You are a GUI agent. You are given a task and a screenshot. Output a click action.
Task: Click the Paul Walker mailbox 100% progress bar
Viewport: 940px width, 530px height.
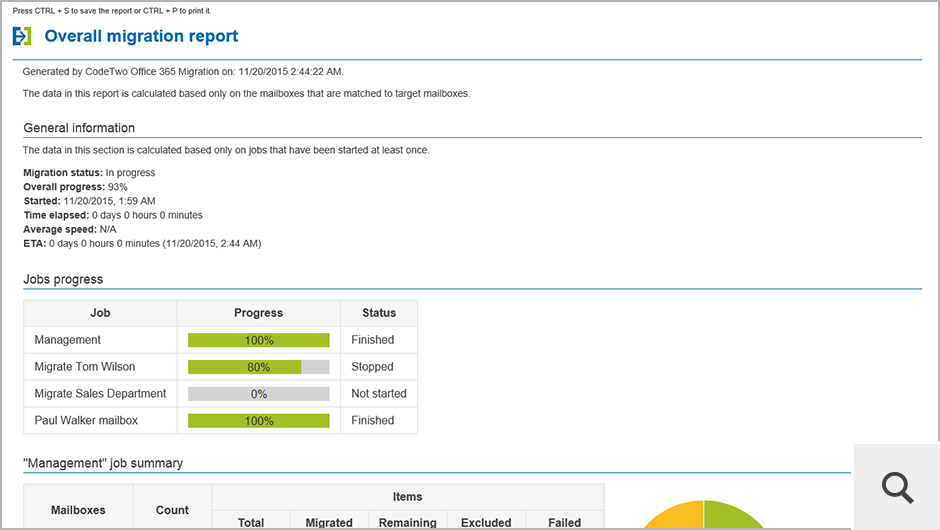tap(258, 421)
